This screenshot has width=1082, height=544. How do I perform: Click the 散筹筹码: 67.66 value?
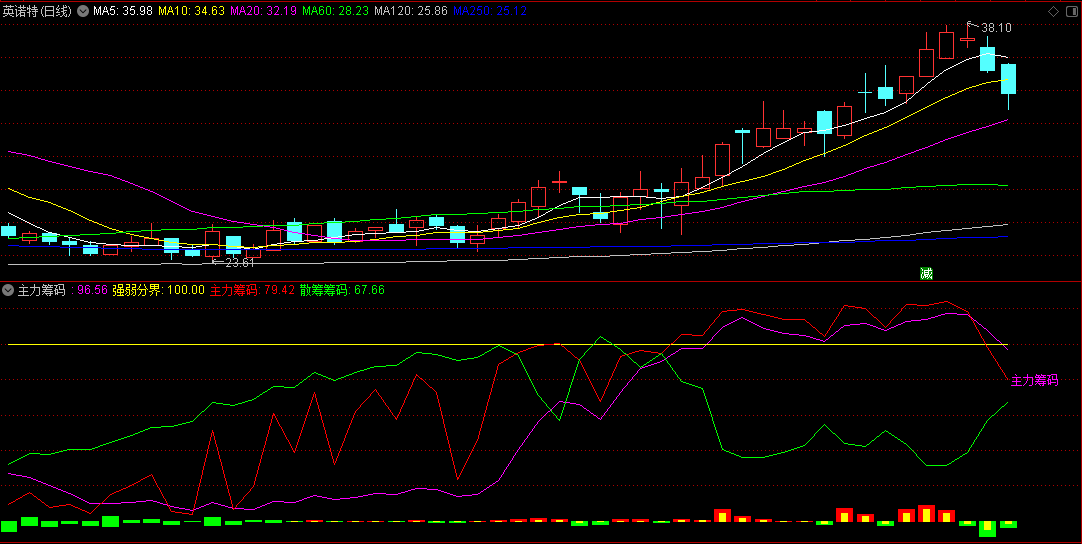coord(342,290)
